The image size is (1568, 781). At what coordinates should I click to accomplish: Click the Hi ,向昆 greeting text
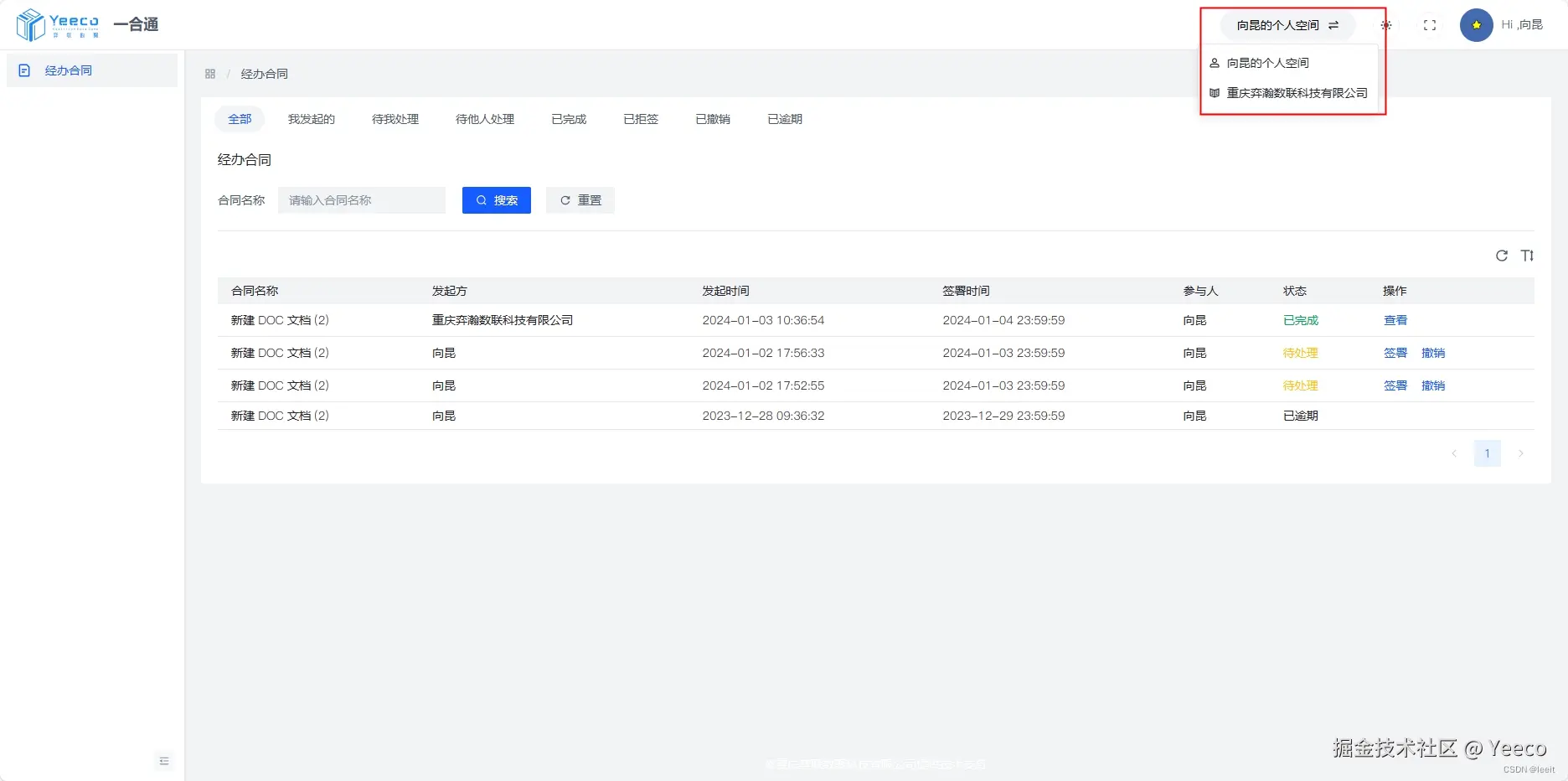tap(1522, 25)
